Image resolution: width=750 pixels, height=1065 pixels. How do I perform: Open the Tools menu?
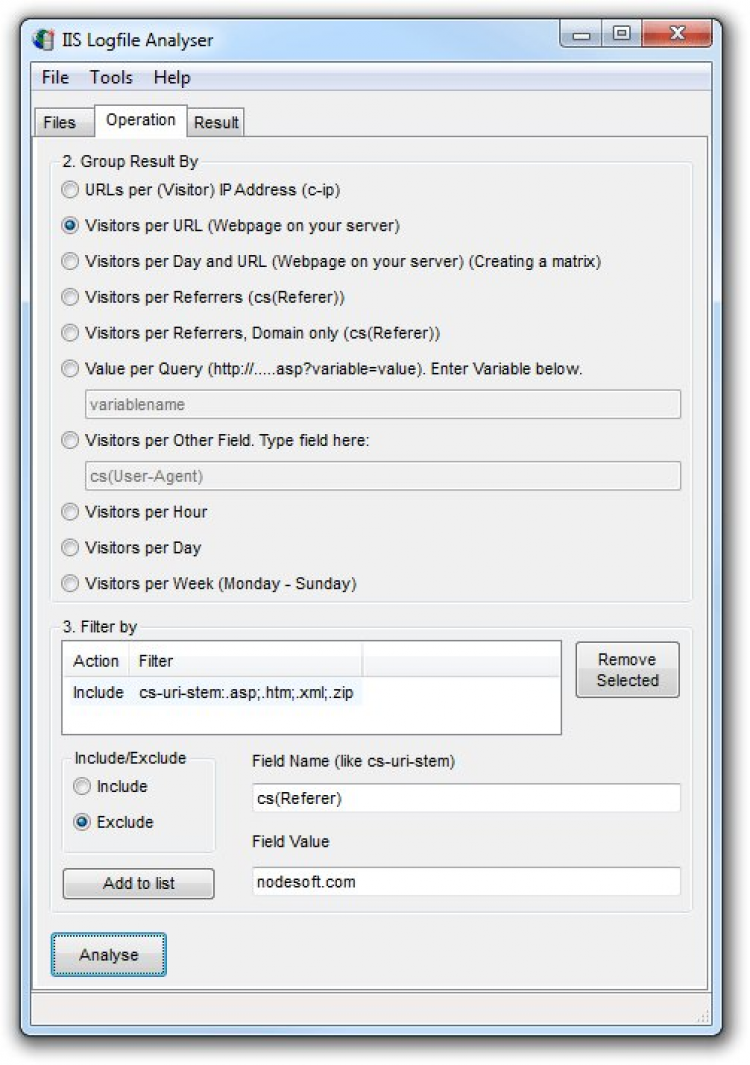[x=111, y=77]
